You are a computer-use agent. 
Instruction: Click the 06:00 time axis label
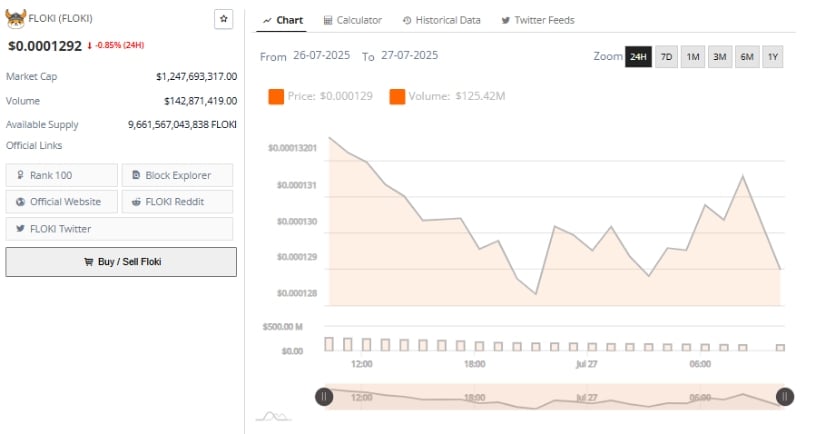(700, 364)
